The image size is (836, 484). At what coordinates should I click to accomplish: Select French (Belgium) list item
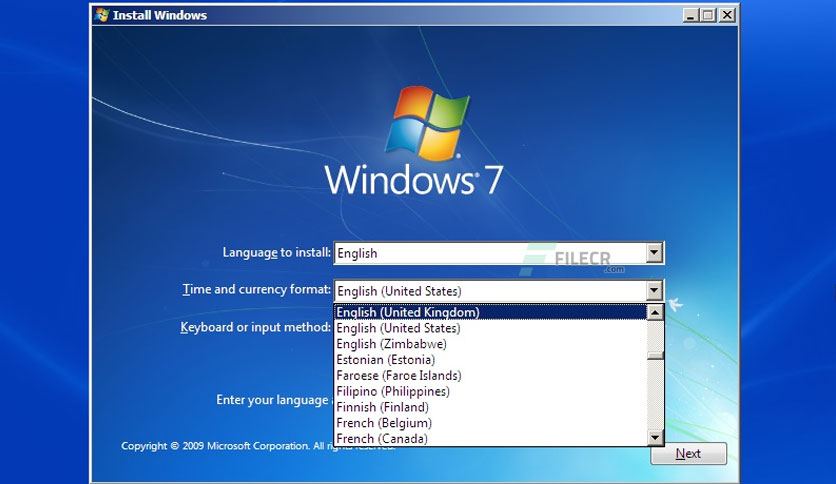click(491, 423)
